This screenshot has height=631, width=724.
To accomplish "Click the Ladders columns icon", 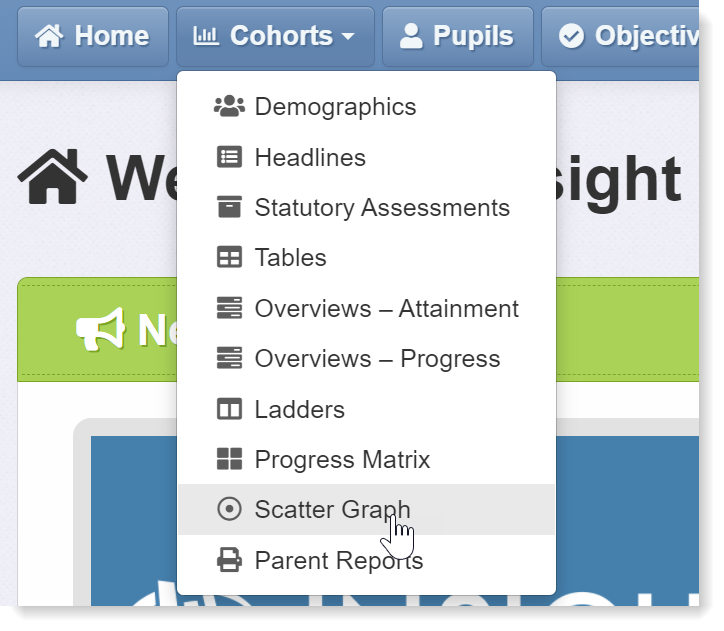I will (x=229, y=409).
